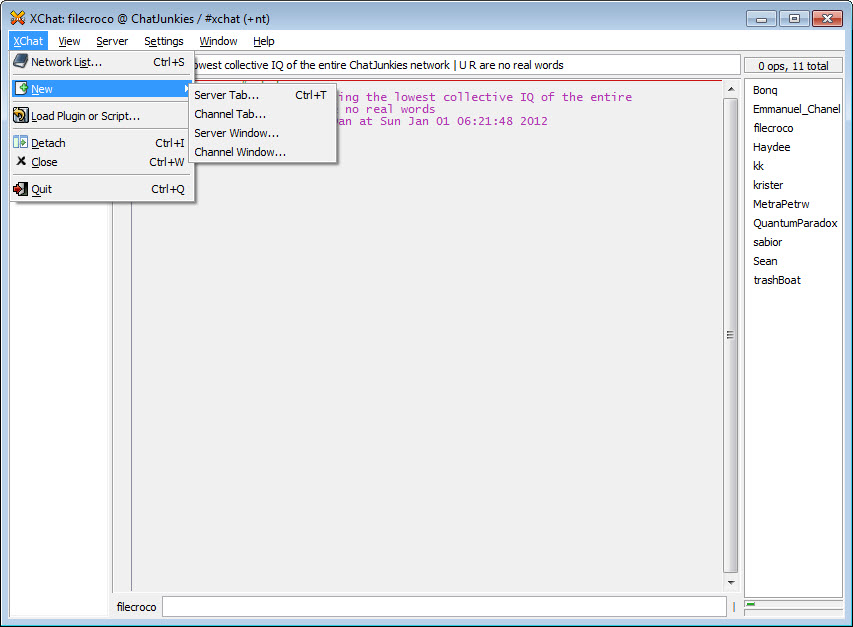The height and width of the screenshot is (627, 853).
Task: Choose Quit from the XChat menu
Action: 101,189
